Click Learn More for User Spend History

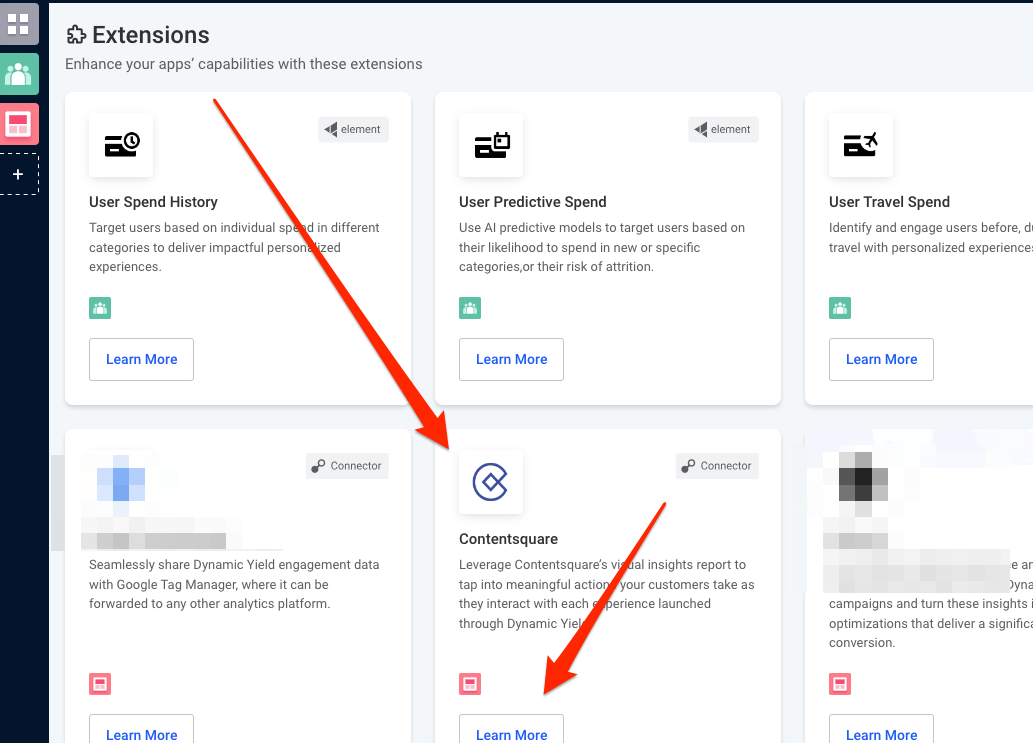[142, 360]
